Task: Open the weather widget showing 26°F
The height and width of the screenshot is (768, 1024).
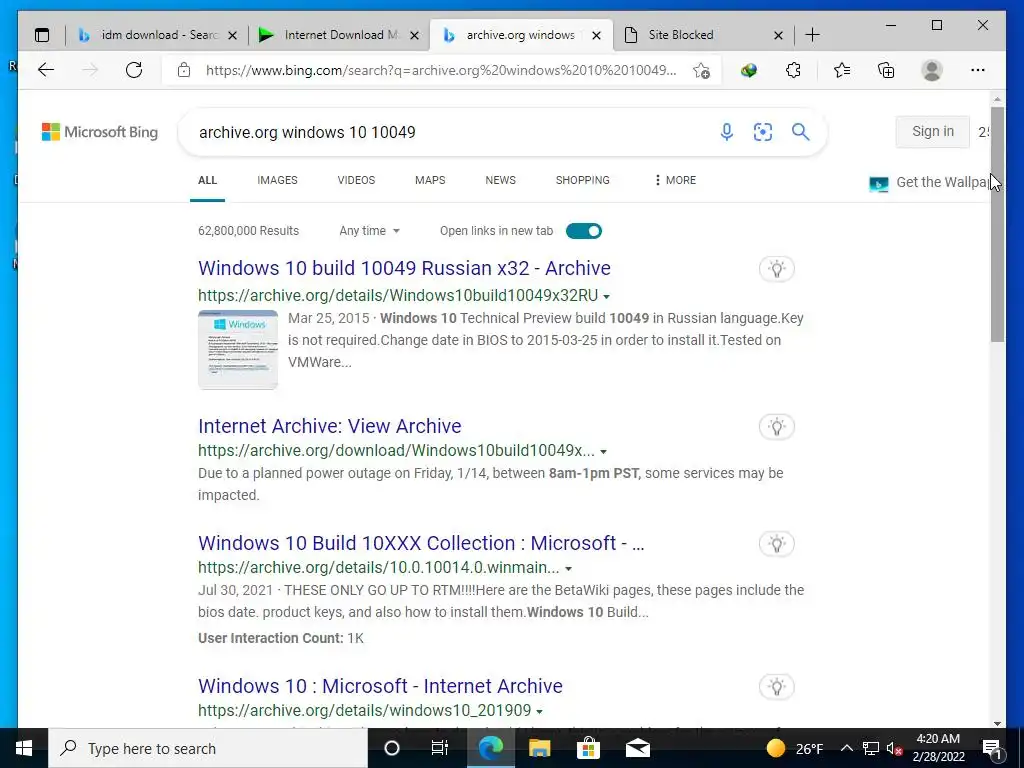Action: coord(795,748)
